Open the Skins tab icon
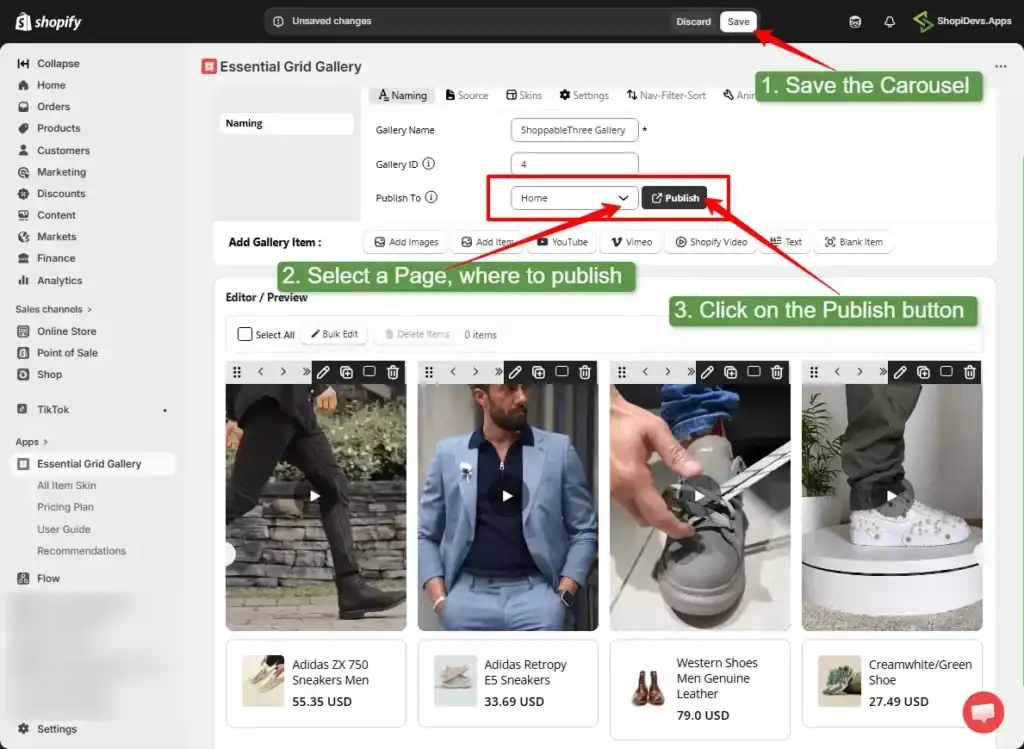 point(511,95)
